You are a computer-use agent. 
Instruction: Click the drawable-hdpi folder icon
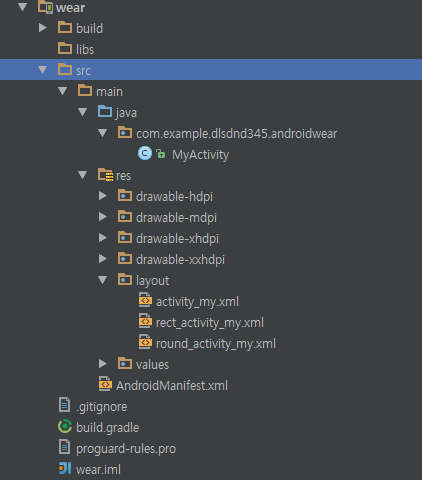click(x=125, y=195)
